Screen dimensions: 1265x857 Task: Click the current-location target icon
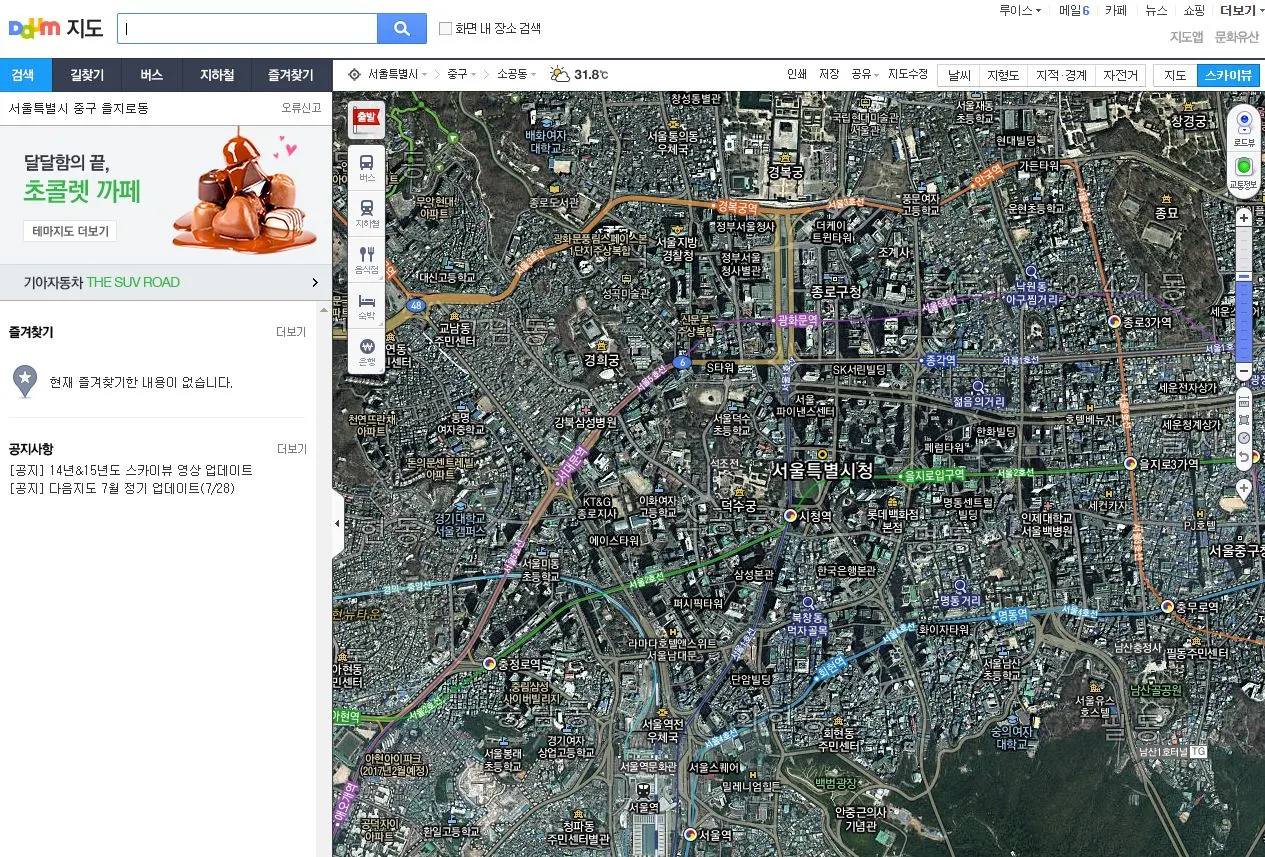(354, 74)
